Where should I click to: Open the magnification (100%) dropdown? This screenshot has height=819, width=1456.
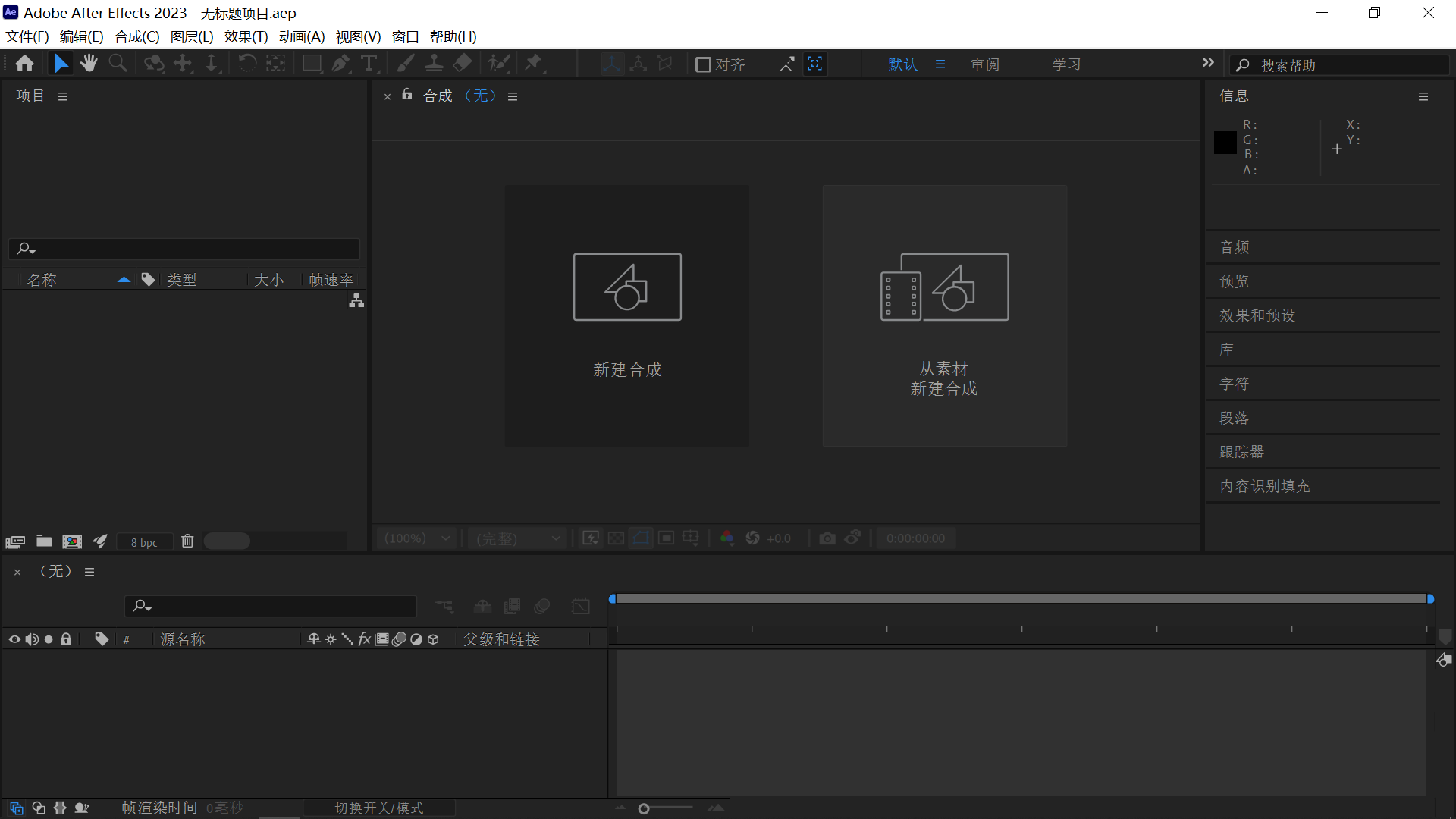pos(417,538)
